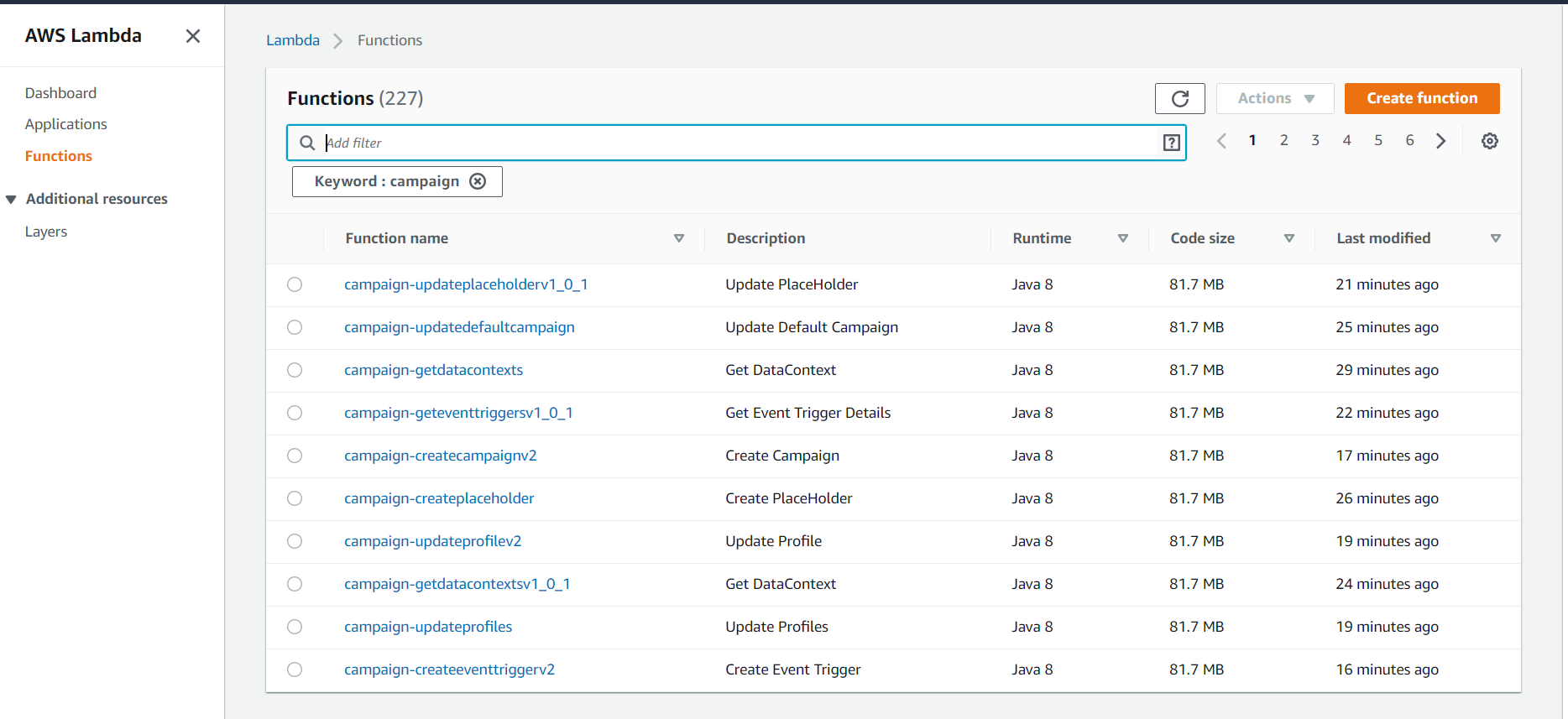Collapse the Additional resources section

pos(12,199)
